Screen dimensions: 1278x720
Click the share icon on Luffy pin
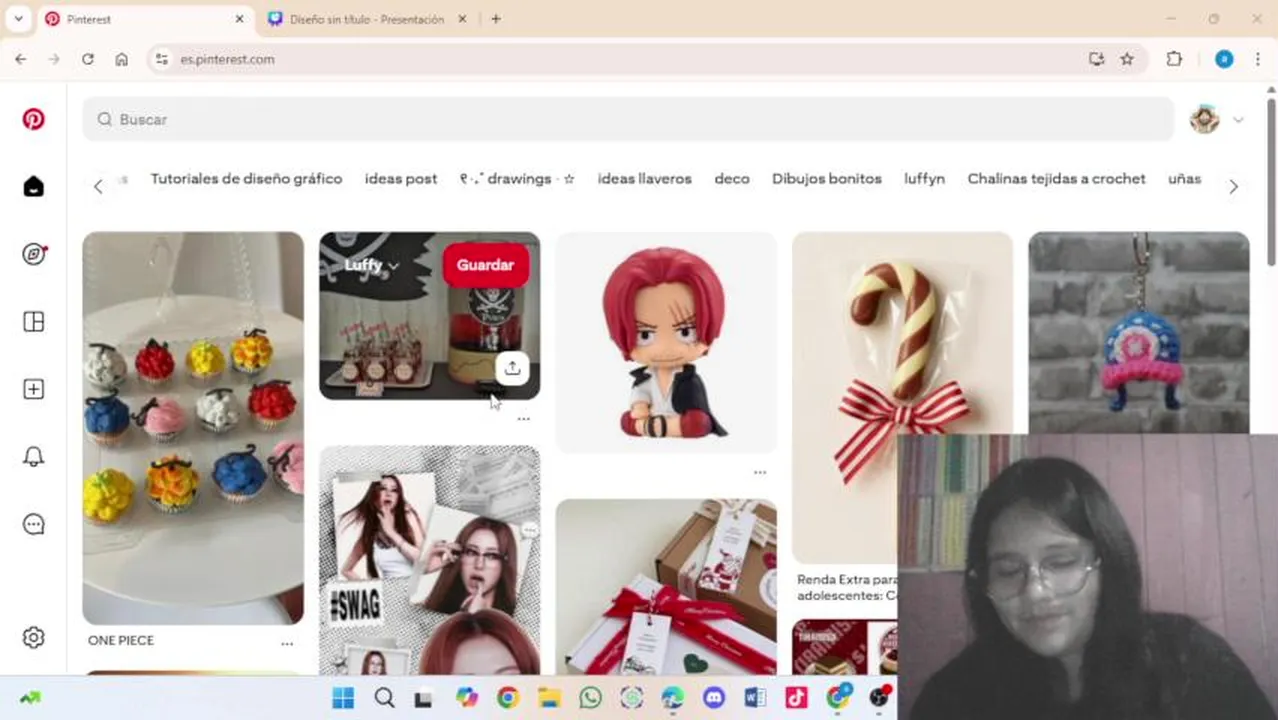(512, 367)
